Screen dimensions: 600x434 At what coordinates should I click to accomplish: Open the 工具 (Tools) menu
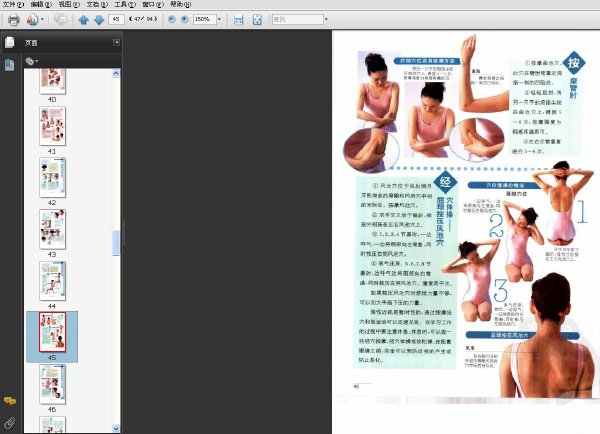pos(125,5)
